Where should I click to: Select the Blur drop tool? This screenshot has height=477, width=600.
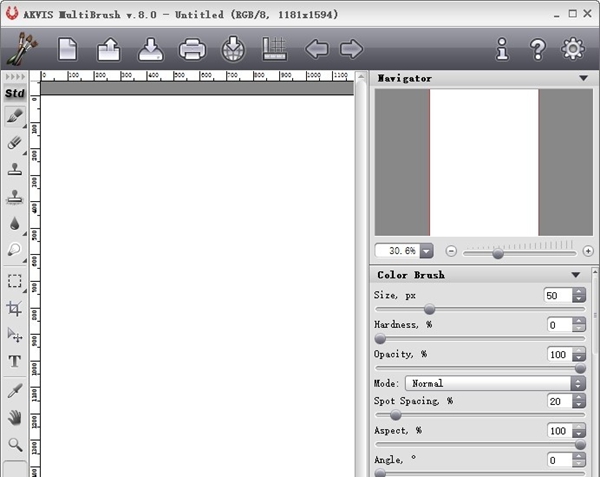coord(15,223)
